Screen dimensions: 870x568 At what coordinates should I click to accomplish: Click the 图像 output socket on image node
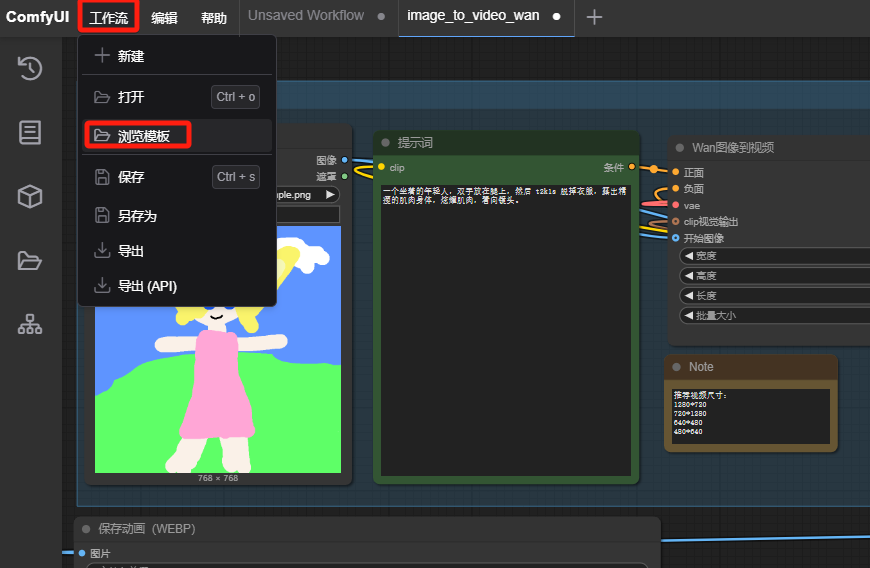(345, 160)
